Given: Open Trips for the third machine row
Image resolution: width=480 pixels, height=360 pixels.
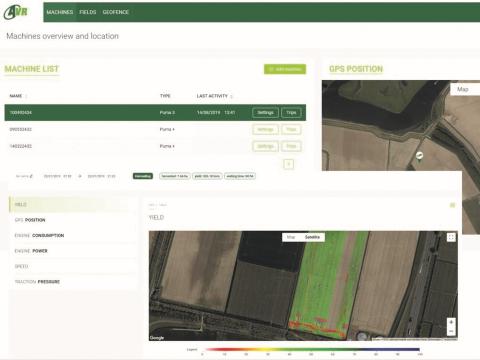Looking at the screenshot, I should point(291,146).
